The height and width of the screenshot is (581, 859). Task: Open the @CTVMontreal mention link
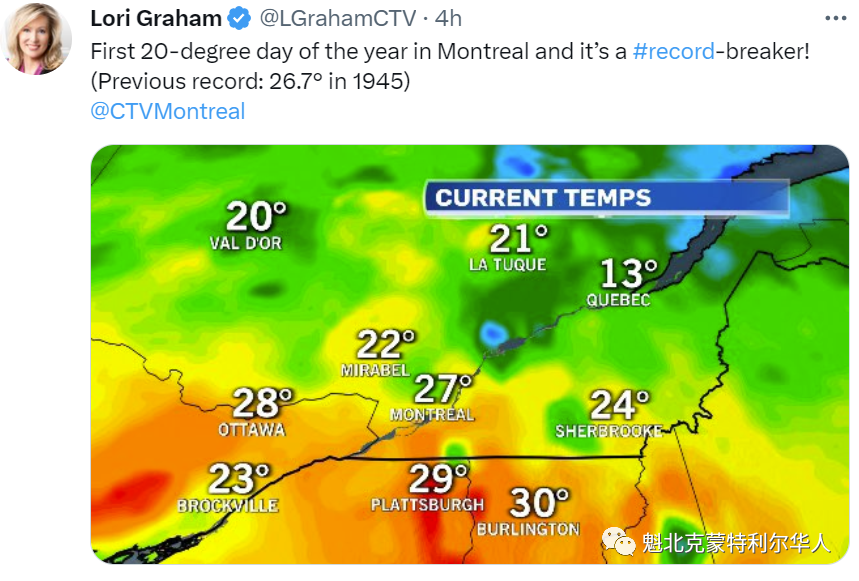168,111
